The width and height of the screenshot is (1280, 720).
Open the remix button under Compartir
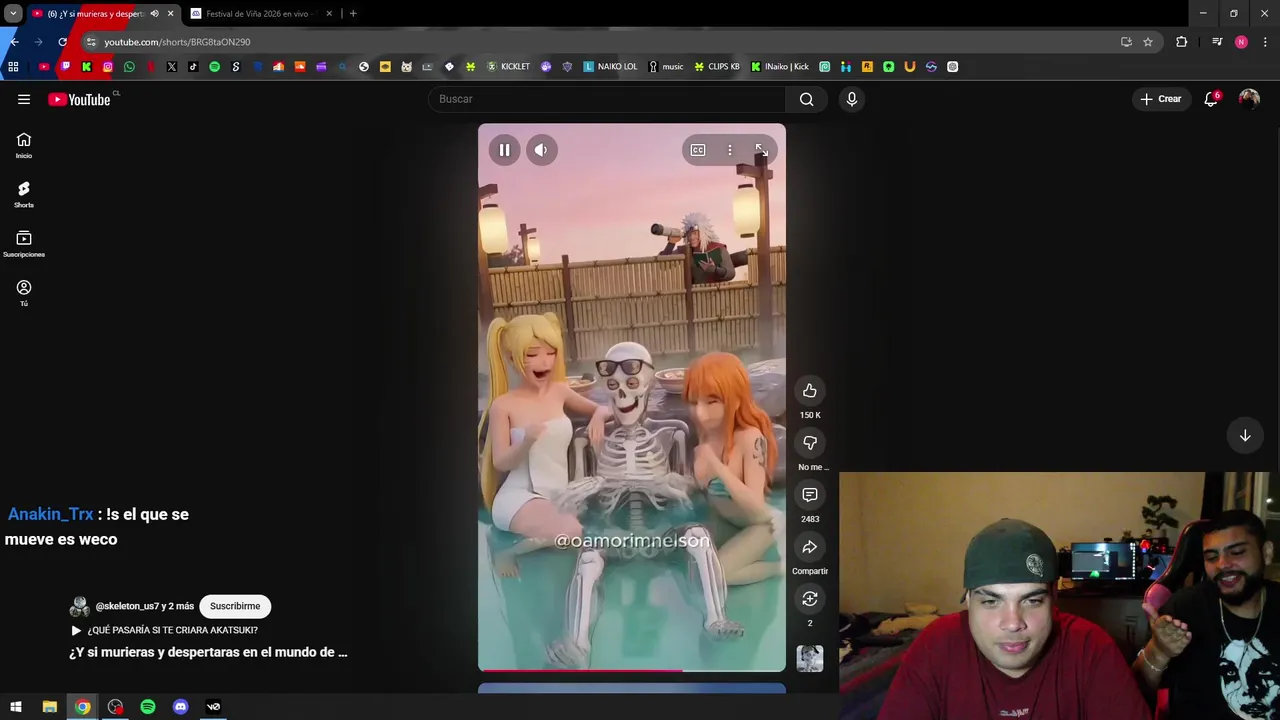pyautogui.click(x=810, y=599)
